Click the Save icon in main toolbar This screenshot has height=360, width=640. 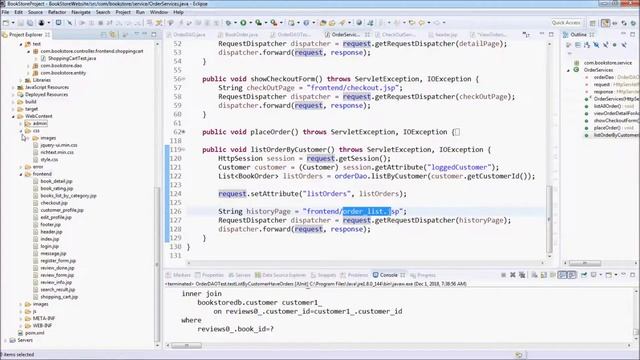[20, 23]
